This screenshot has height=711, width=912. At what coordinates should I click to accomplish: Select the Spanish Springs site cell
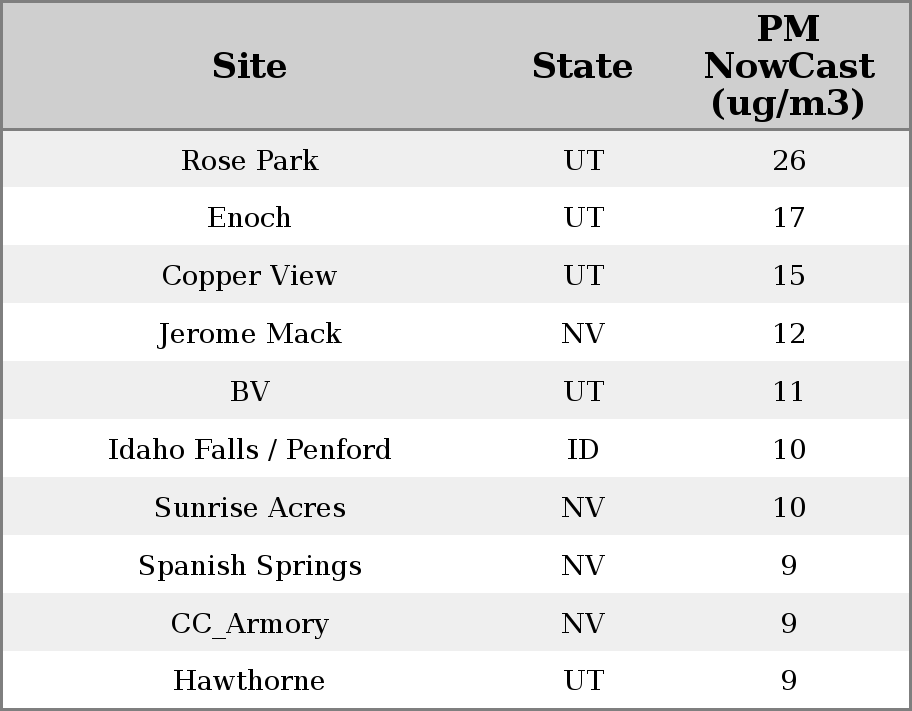pyautogui.click(x=250, y=566)
